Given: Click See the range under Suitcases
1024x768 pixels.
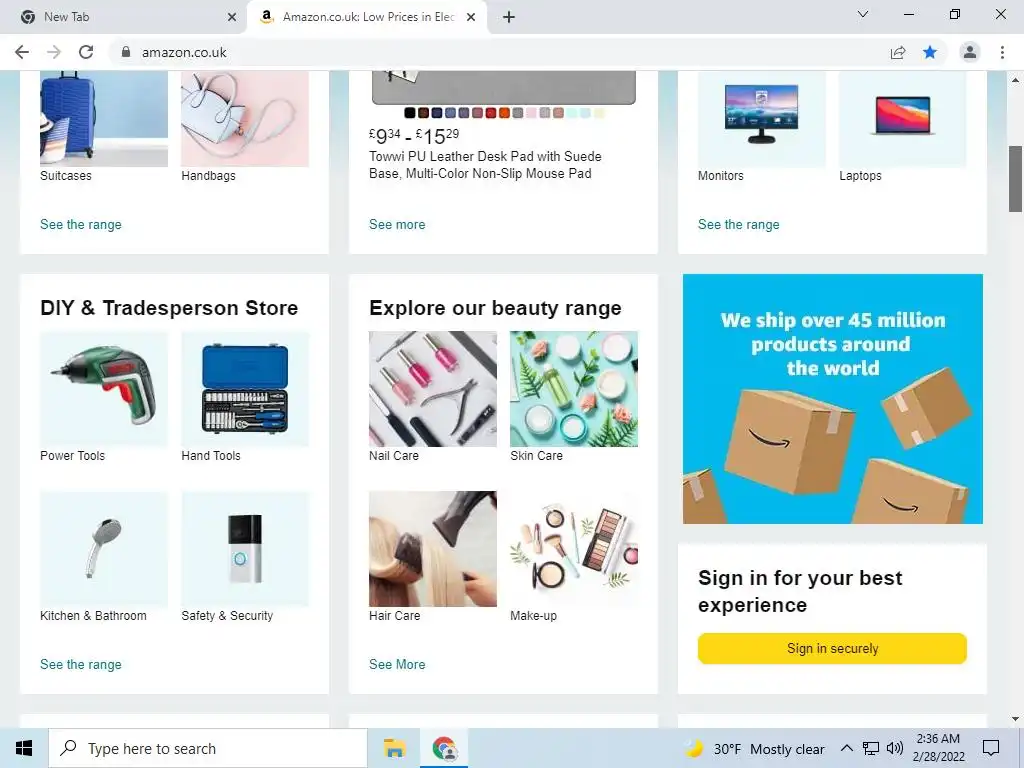Looking at the screenshot, I should (80, 225).
